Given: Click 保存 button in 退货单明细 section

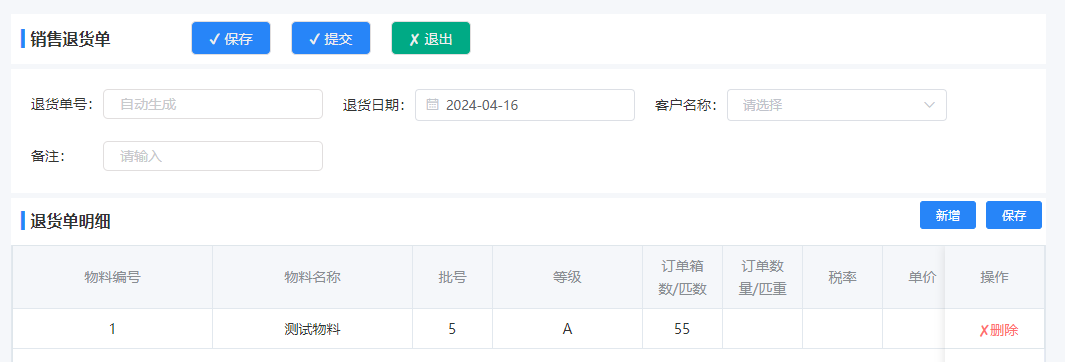Looking at the screenshot, I should [x=1013, y=215].
